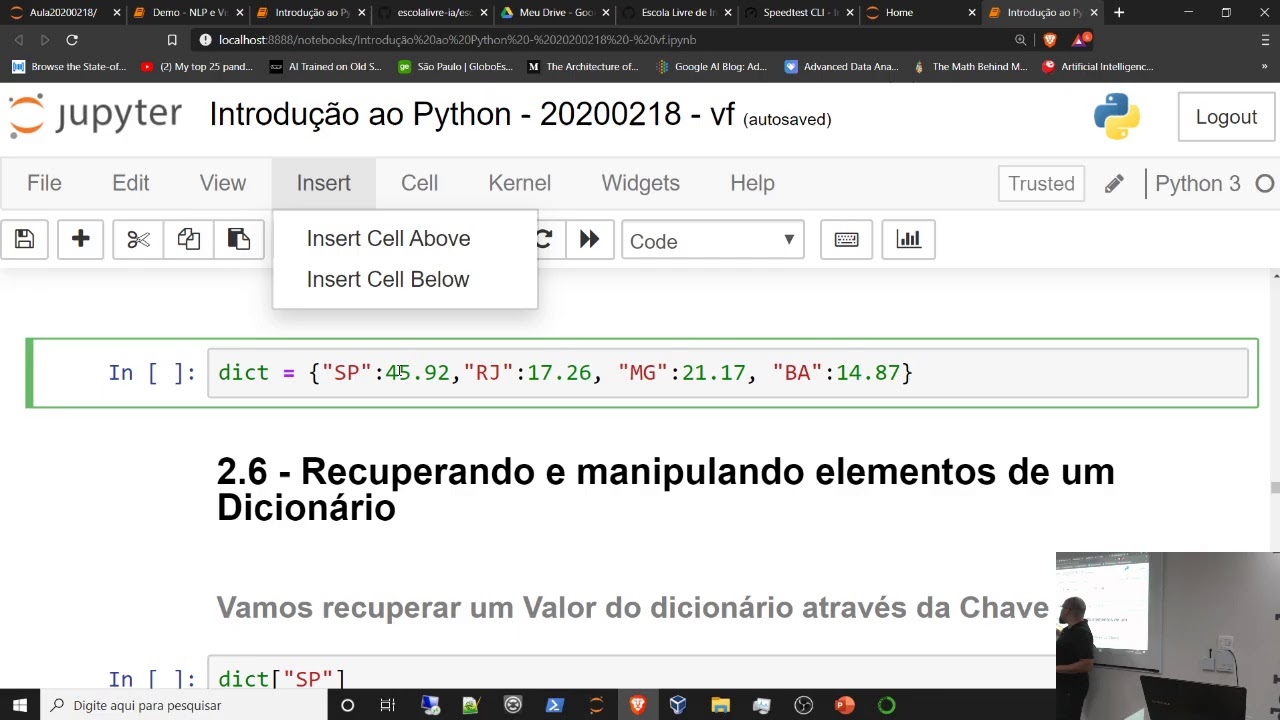
Task: Click the pencil edit icon near Trusted
Action: tap(1114, 184)
